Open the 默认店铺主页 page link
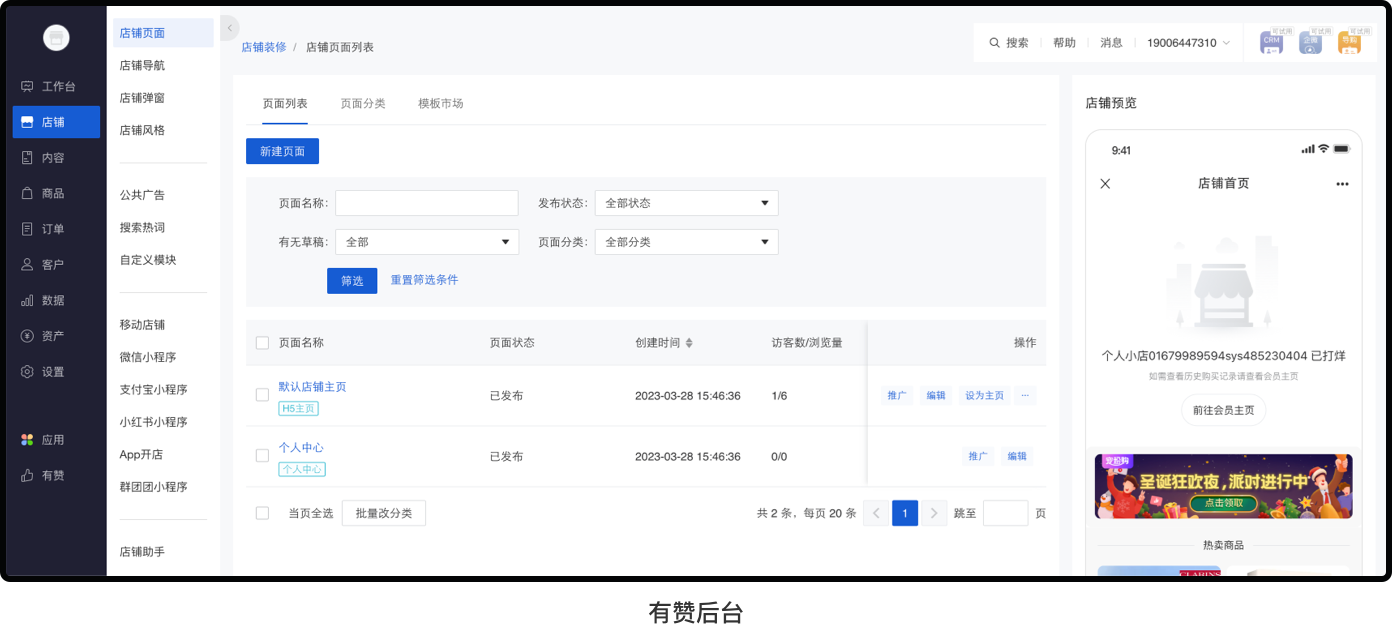 coord(312,387)
